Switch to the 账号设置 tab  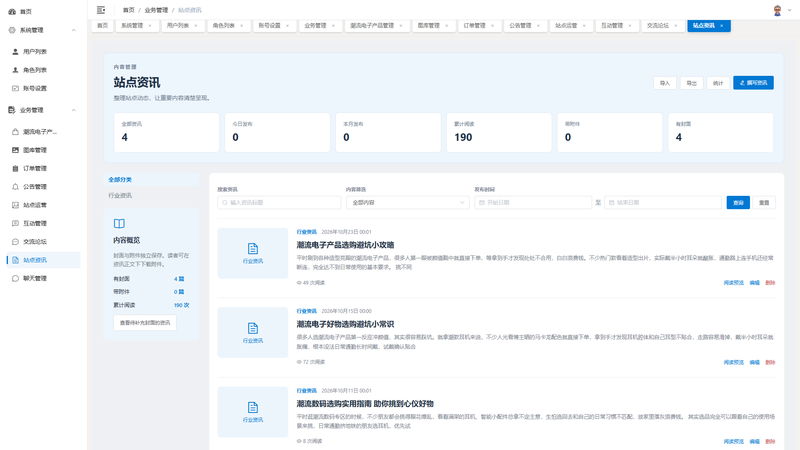pyautogui.click(x=269, y=26)
